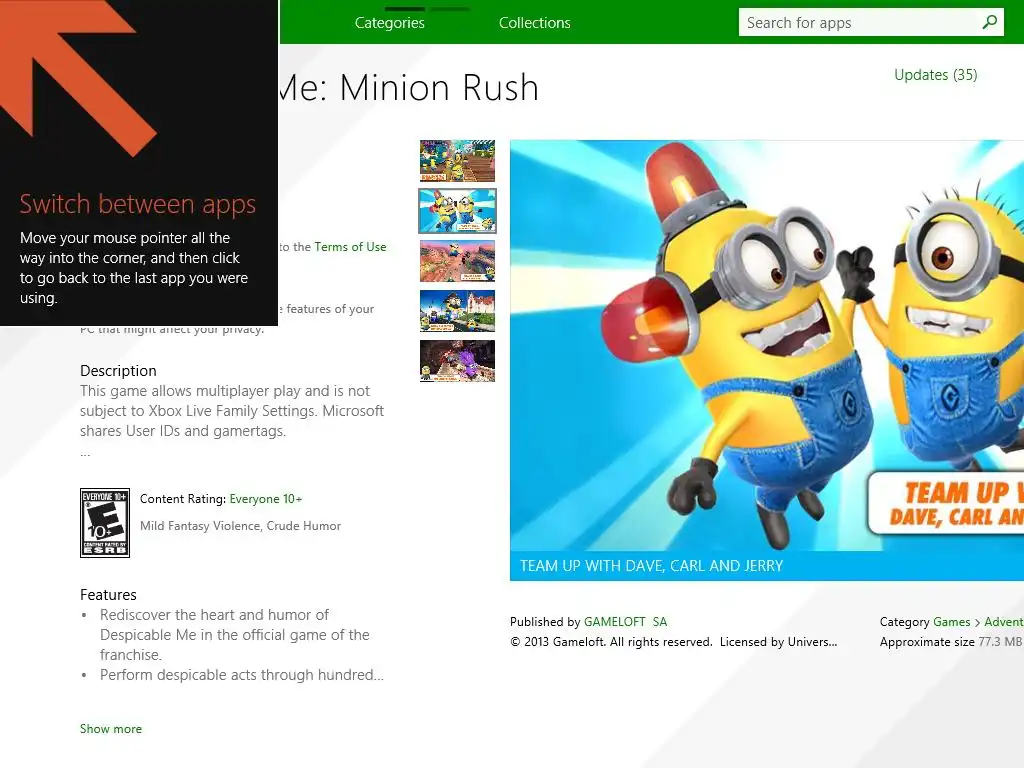Click the copyright '© 2013 Gameloft' text

[673, 642]
